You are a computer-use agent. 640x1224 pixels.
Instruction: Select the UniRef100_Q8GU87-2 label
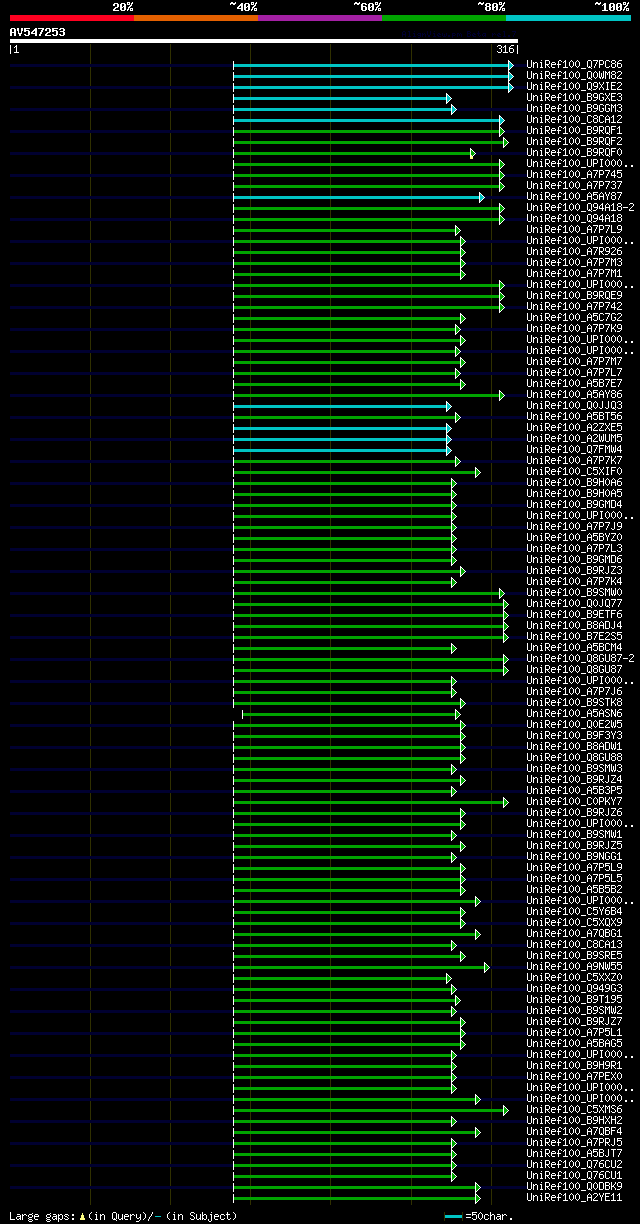(x=580, y=658)
